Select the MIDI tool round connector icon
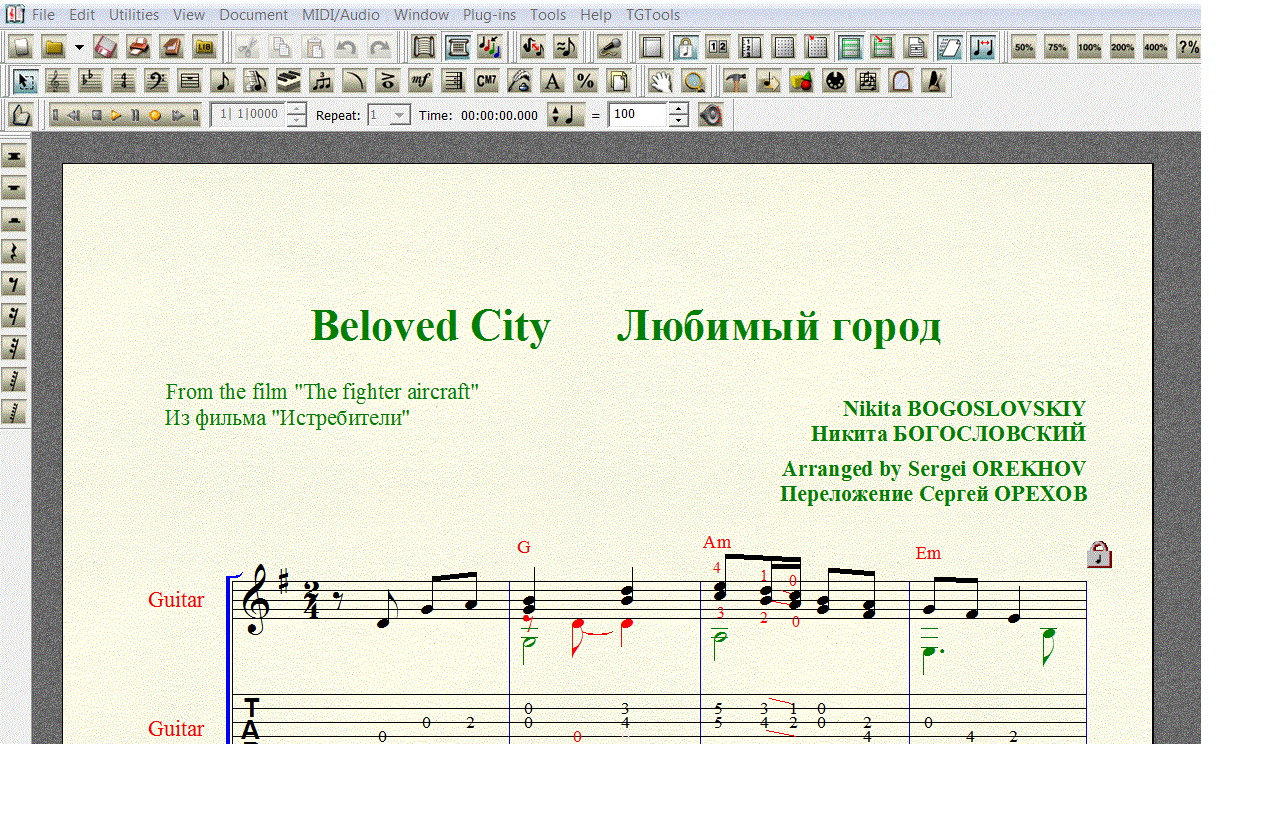Screen dimensions: 1274x817 (835, 81)
